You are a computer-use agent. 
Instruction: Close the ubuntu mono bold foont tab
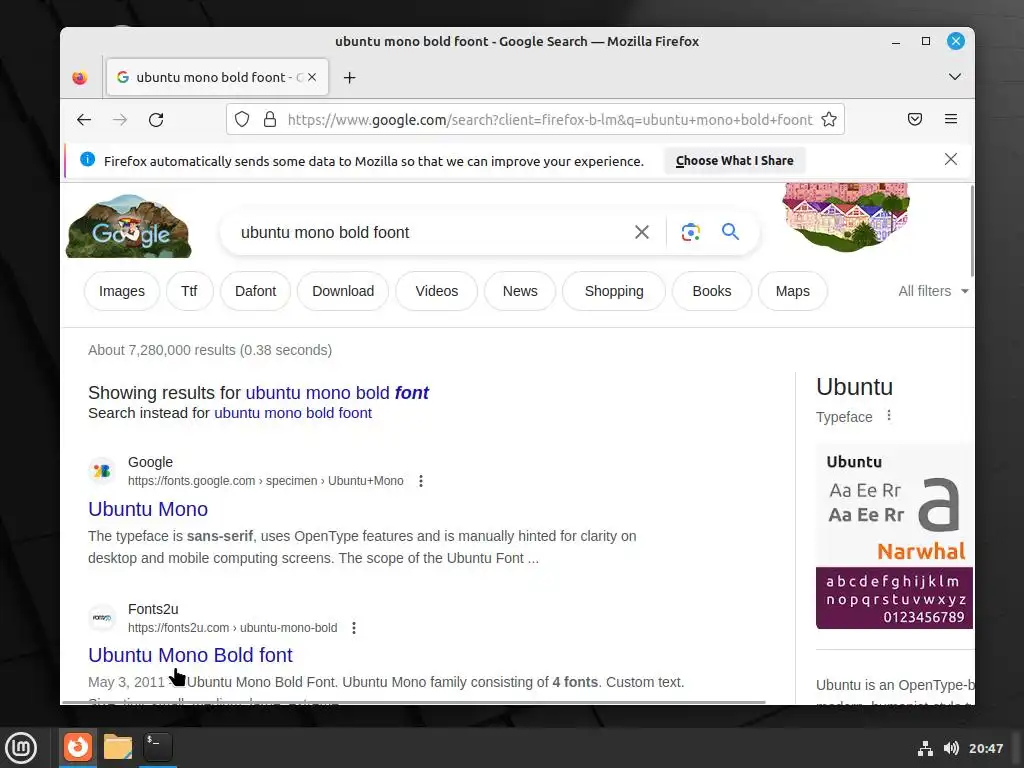(x=312, y=77)
